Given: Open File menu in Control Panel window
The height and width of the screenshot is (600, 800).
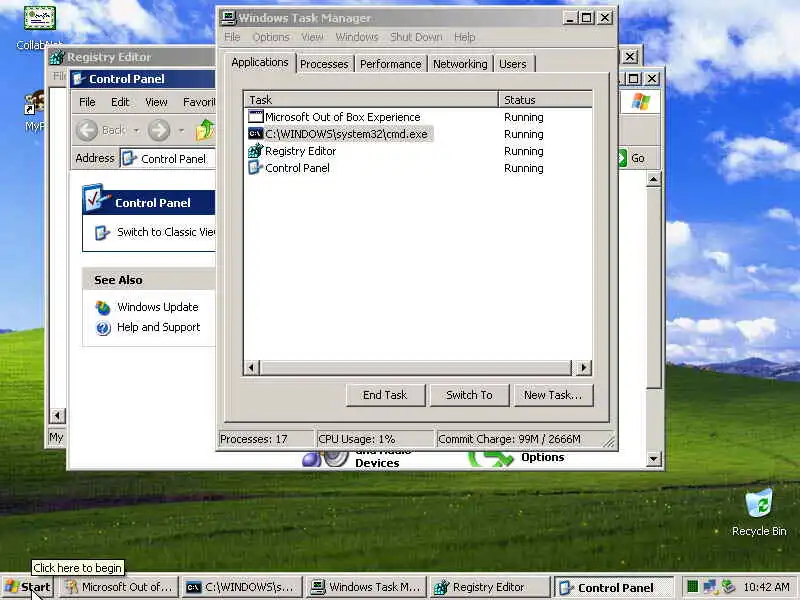Looking at the screenshot, I should pyautogui.click(x=87, y=103).
